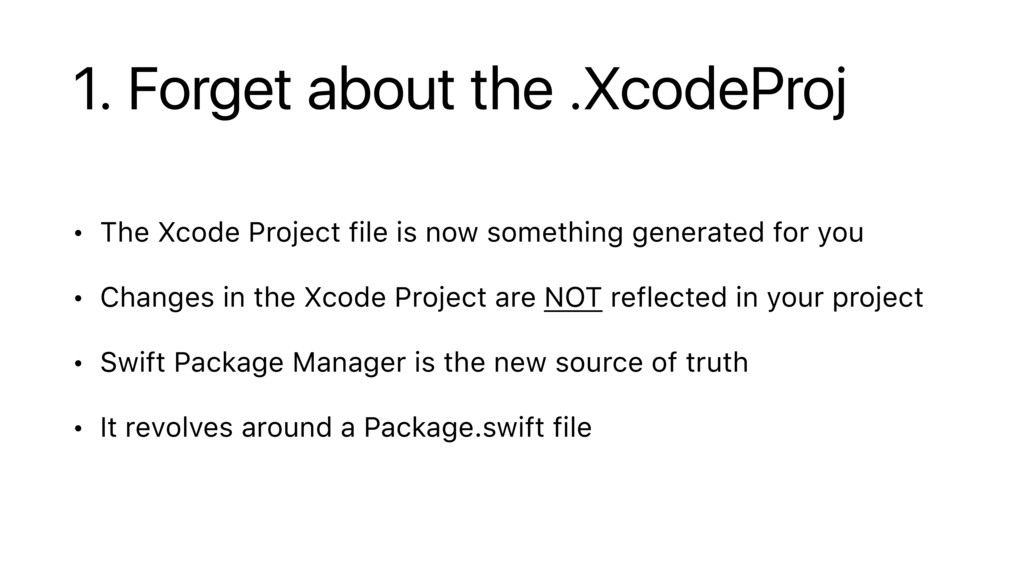This screenshot has height=576, width=1024.
Task: Click the bullet dot before "The Xcode Project"
Action: [76, 235]
